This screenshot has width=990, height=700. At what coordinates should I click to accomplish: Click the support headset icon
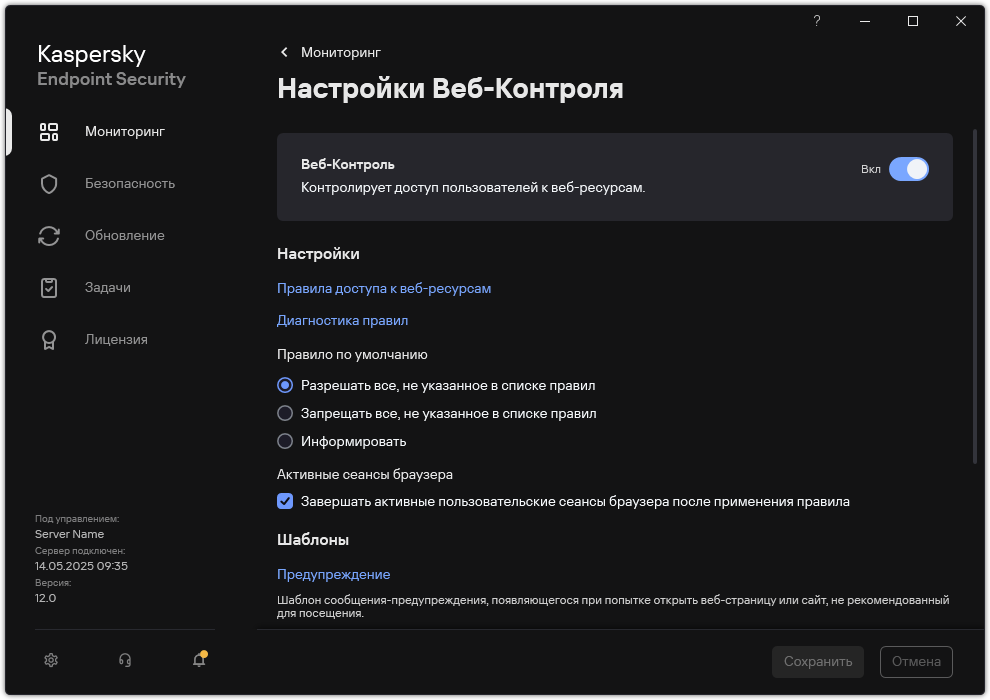(125, 660)
